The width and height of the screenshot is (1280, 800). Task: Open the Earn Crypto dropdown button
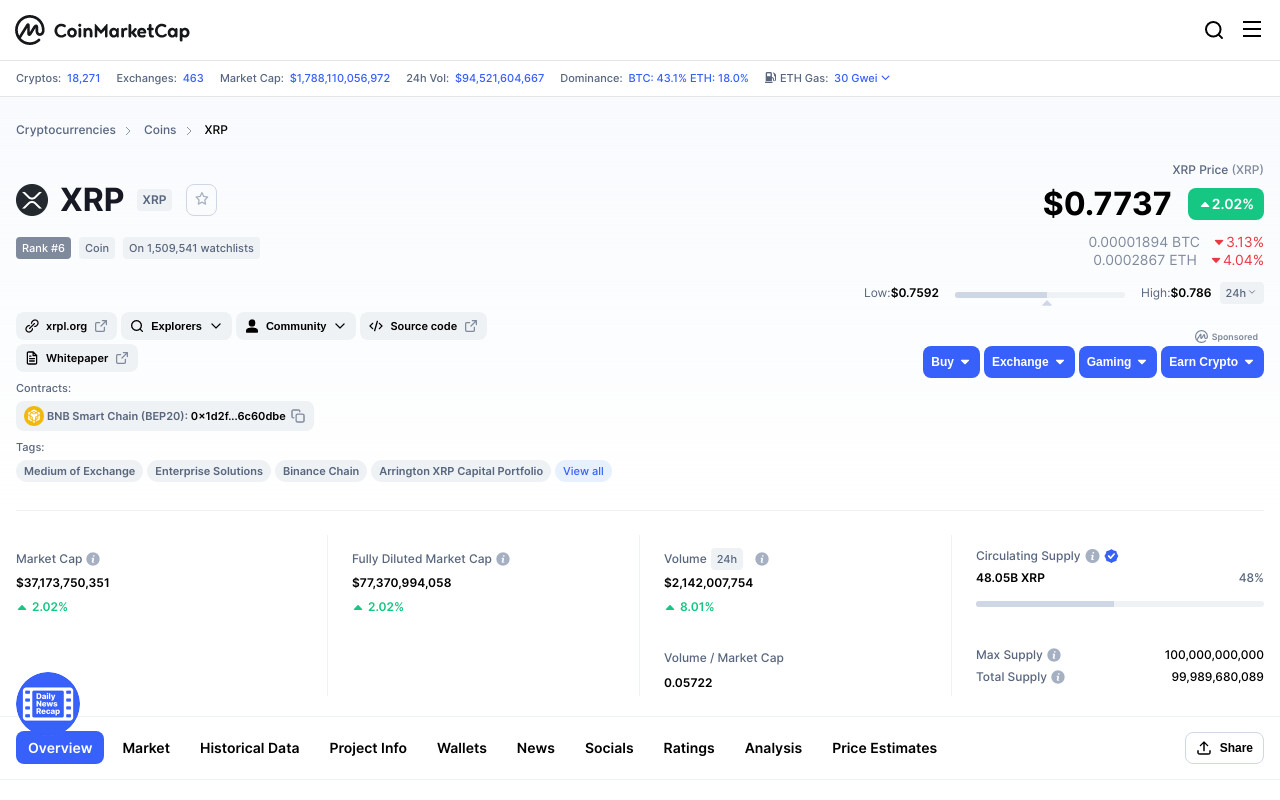coord(1212,362)
